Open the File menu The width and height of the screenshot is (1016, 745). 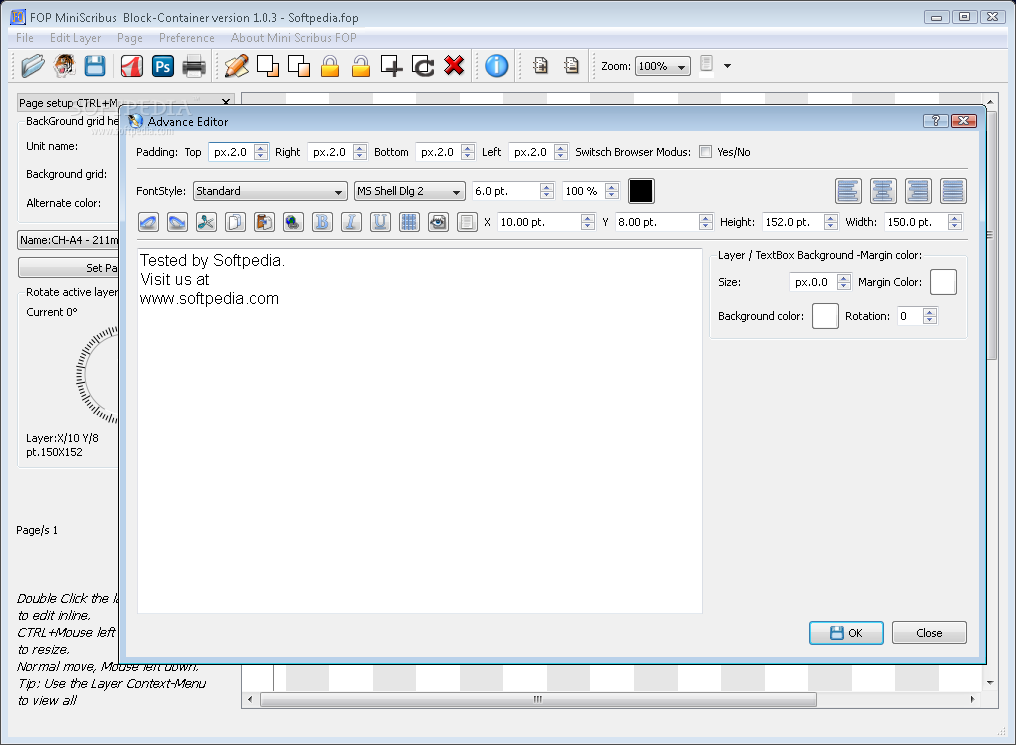coord(25,38)
